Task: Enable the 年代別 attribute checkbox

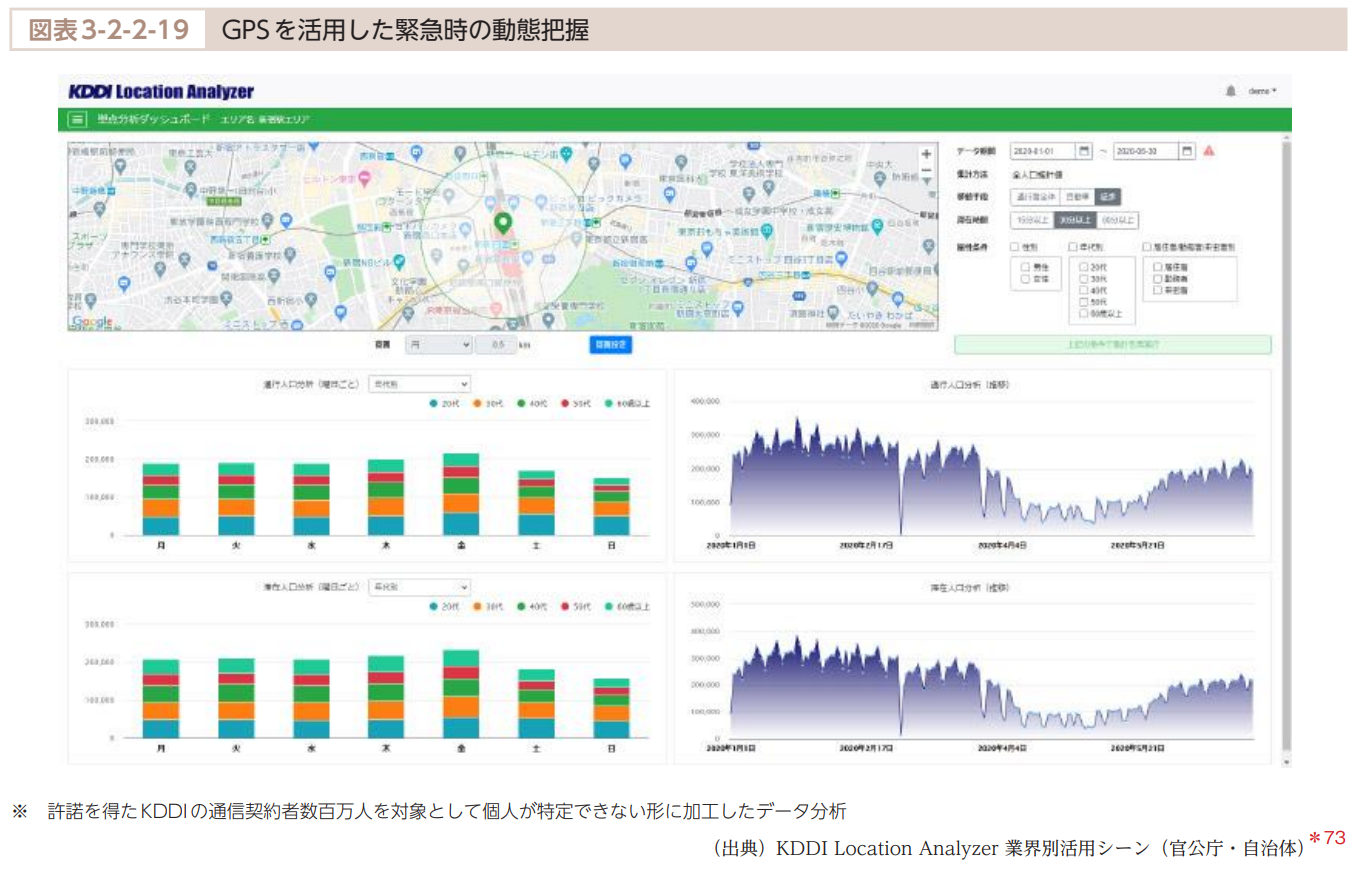Action: click(x=1073, y=246)
